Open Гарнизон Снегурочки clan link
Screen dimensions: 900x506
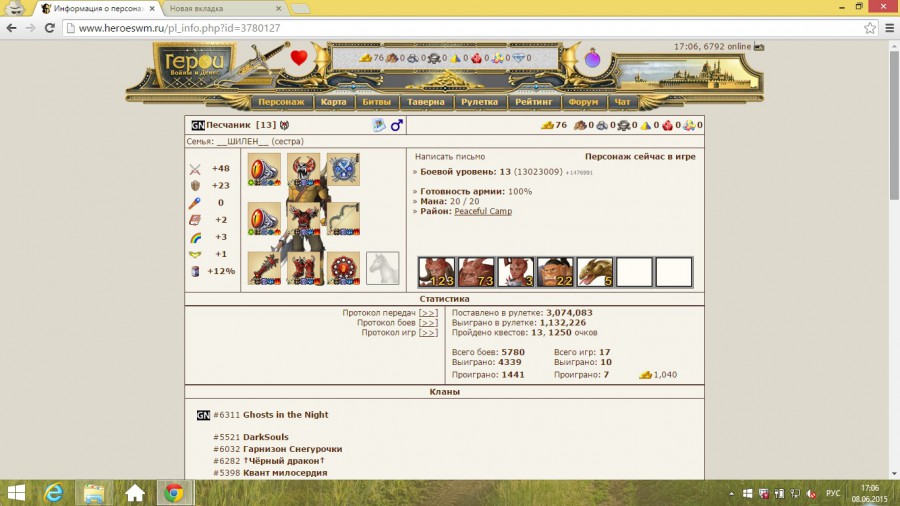293,449
